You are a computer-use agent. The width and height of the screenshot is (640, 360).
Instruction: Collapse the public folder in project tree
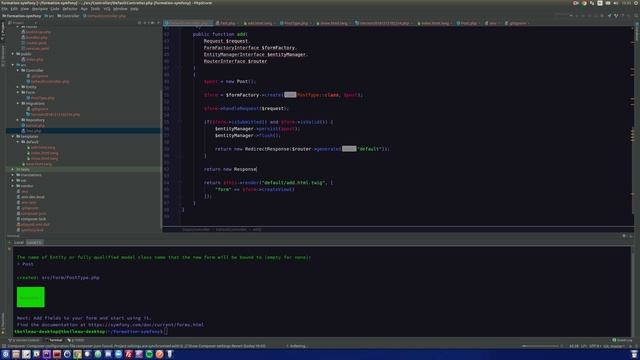click(13, 54)
